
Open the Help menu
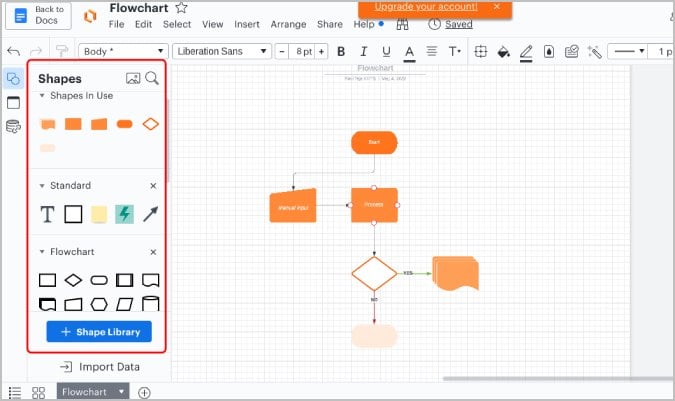point(364,25)
